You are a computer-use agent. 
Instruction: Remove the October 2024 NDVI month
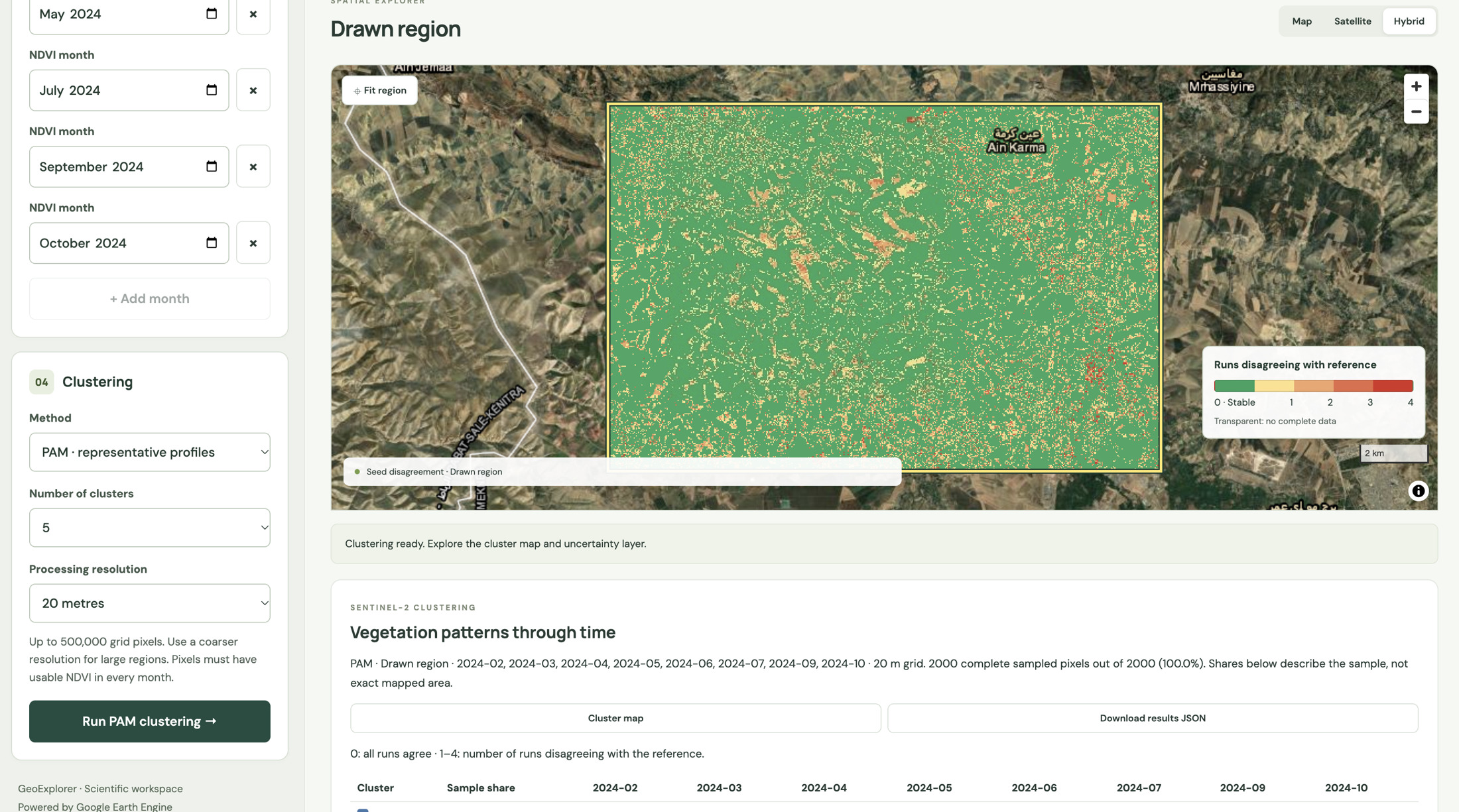pyautogui.click(x=253, y=243)
